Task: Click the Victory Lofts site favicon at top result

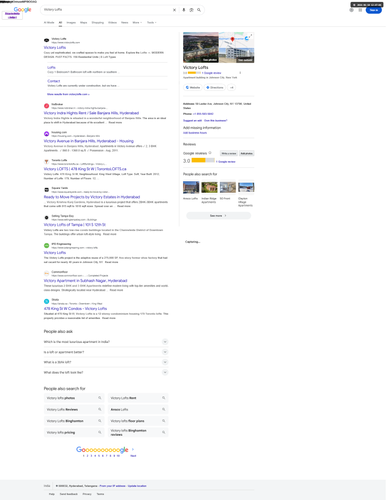Action: tap(47, 40)
